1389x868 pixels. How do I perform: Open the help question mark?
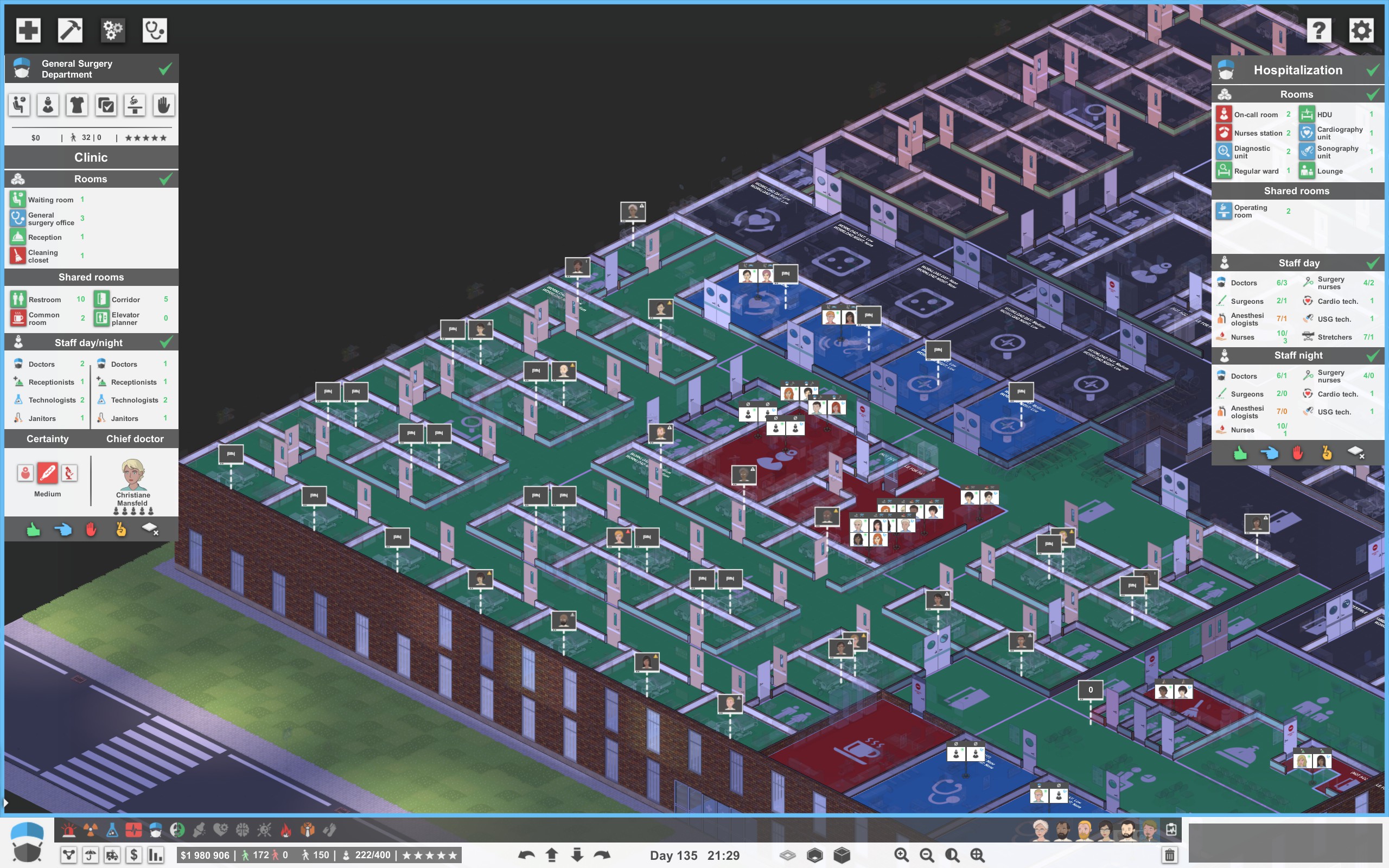tap(1319, 30)
